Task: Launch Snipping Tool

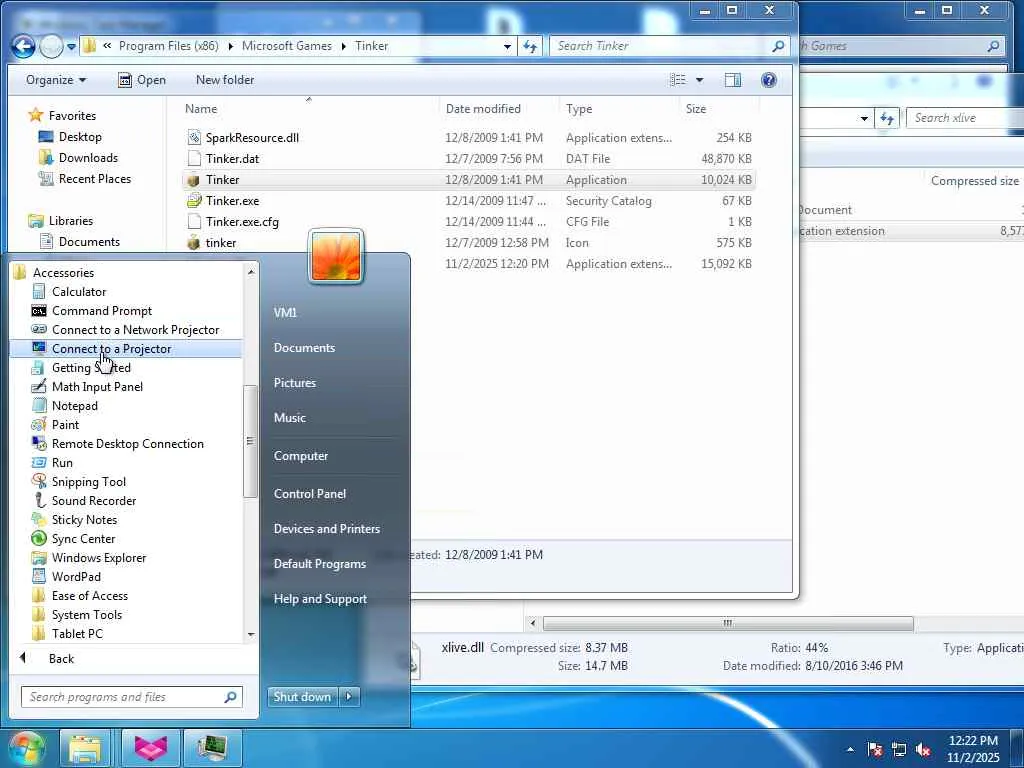Action: (88, 481)
